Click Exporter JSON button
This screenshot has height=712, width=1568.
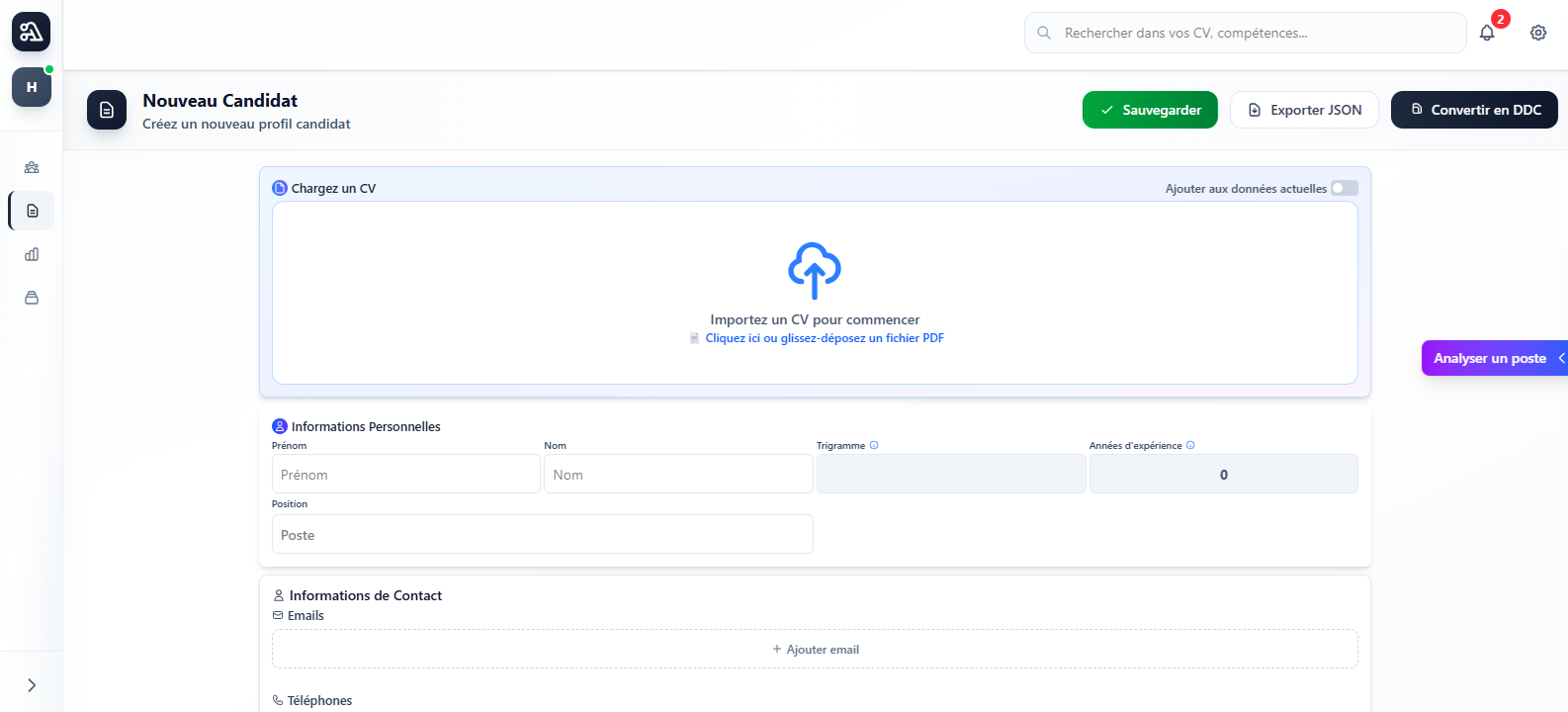coord(1304,110)
